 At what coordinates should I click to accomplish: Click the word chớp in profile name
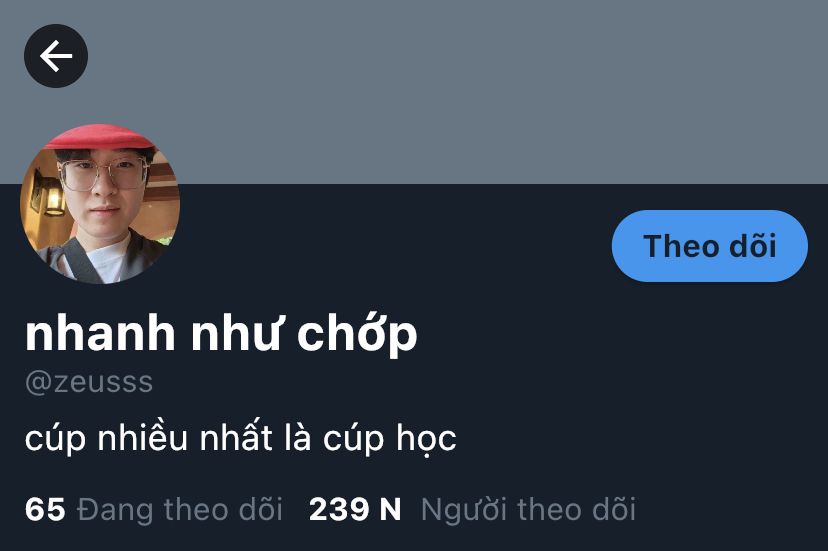coord(357,334)
